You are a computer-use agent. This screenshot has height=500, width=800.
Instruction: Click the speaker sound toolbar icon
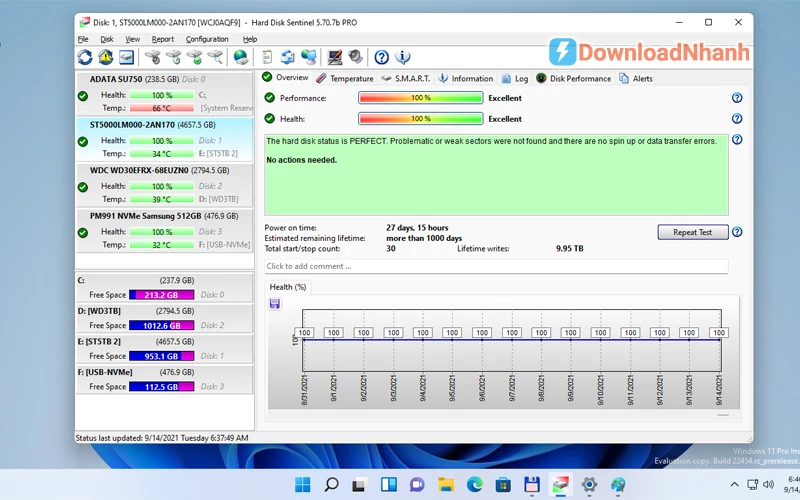pos(356,57)
